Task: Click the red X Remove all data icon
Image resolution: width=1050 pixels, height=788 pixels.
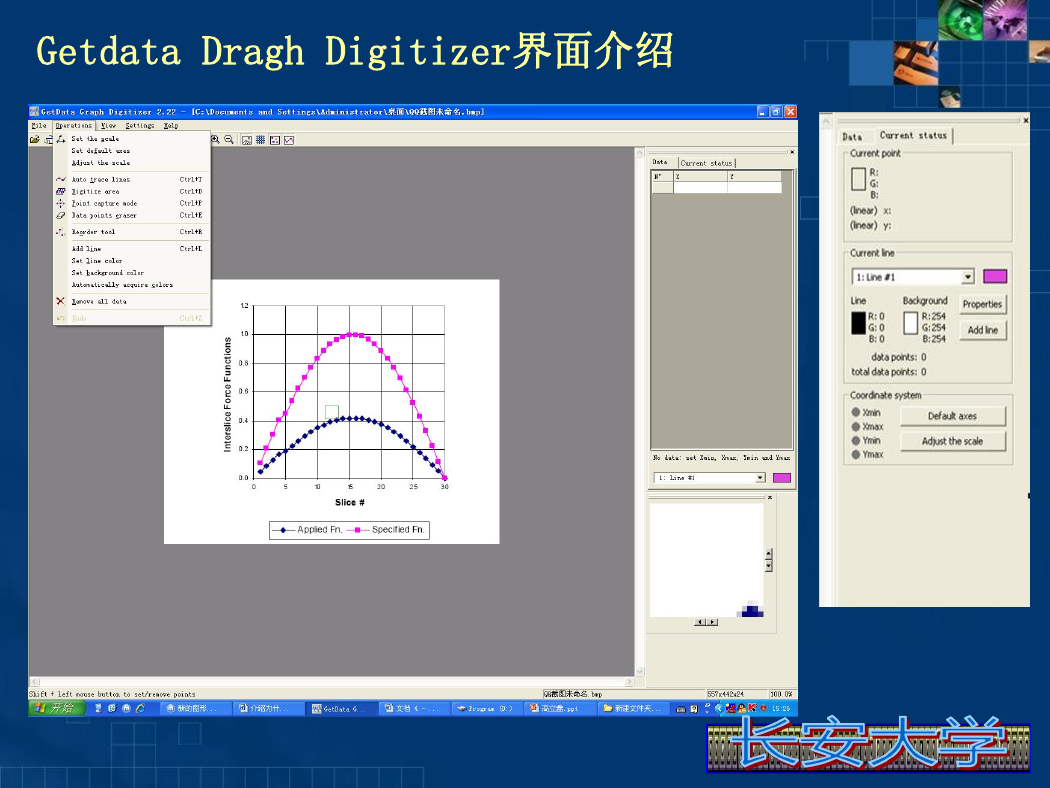Action: [x=61, y=301]
